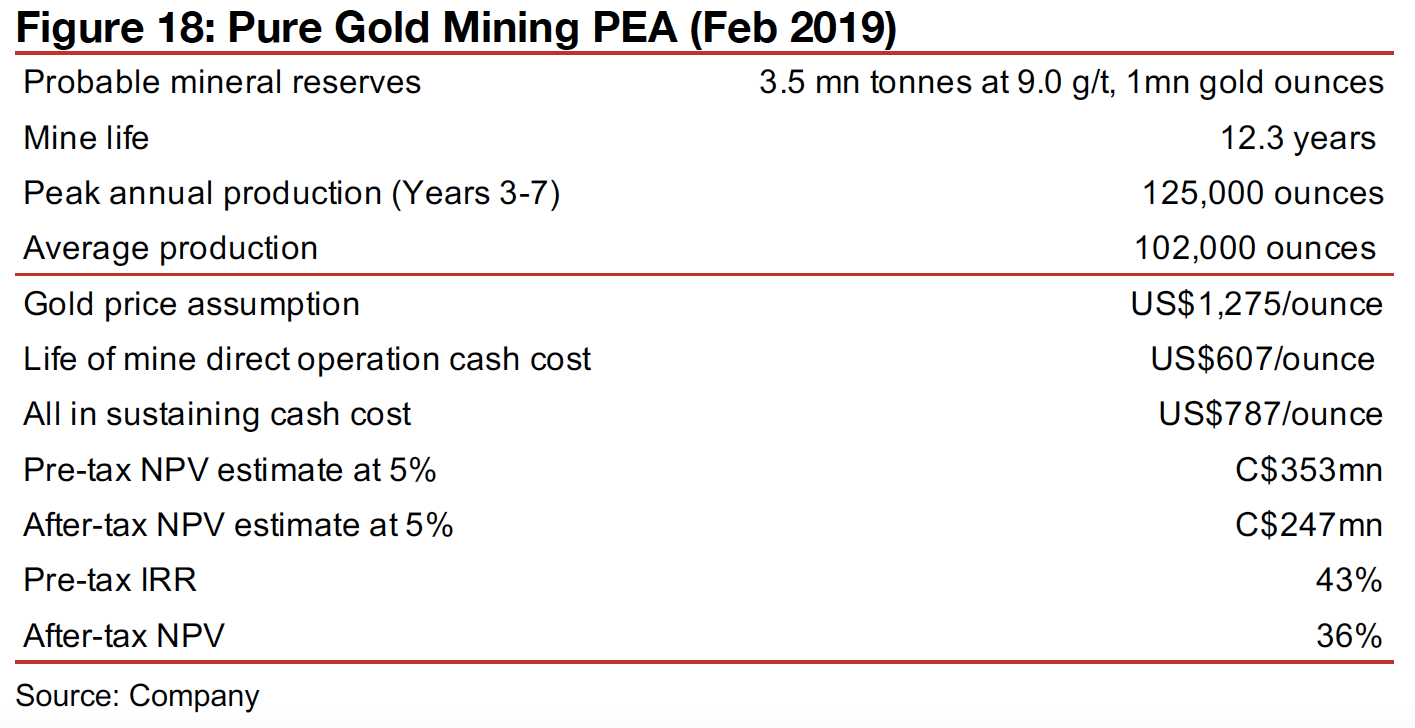
Task: Select the C$247mn after-tax NPV value
Action: [1308, 525]
